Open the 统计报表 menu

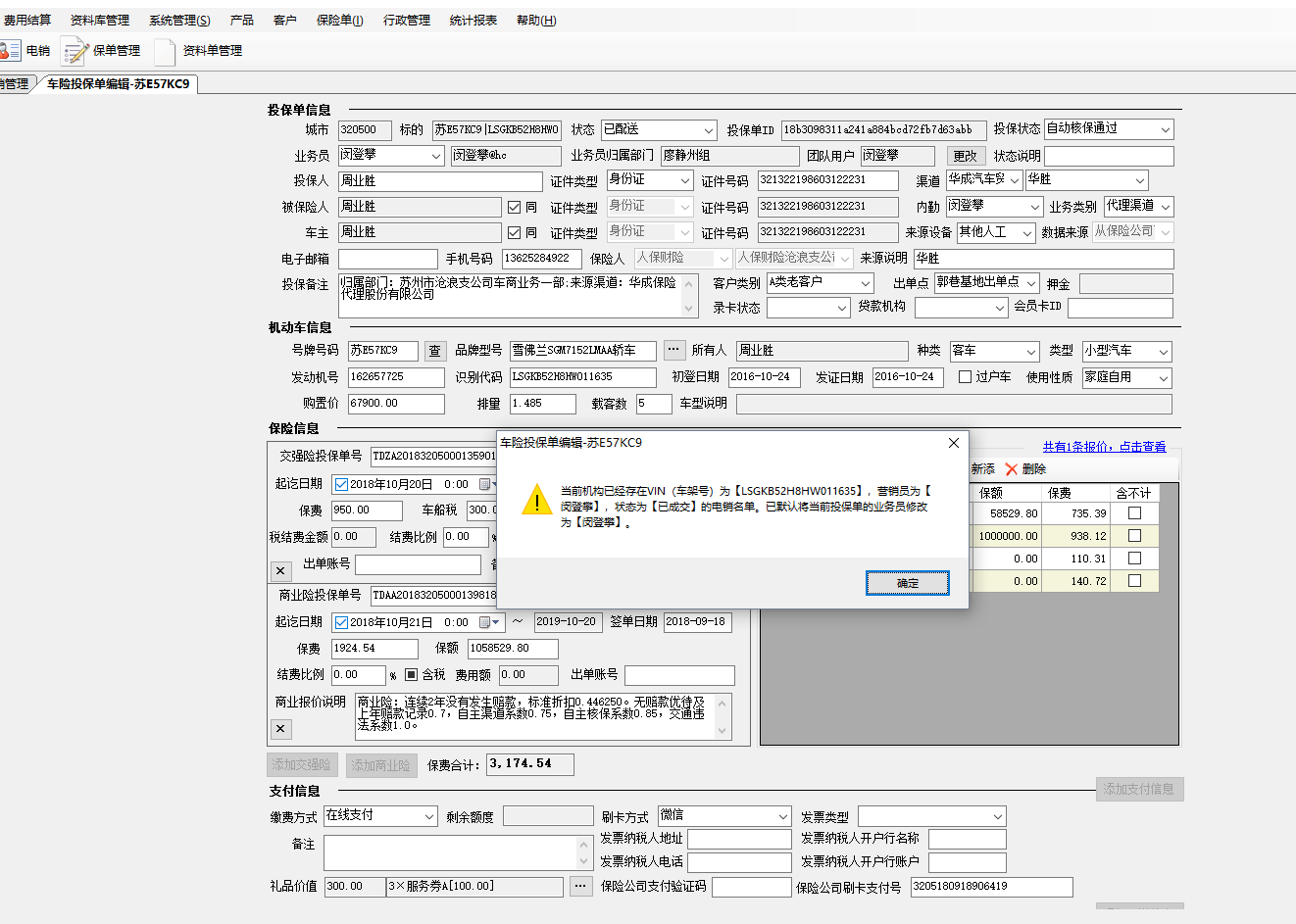[473, 21]
